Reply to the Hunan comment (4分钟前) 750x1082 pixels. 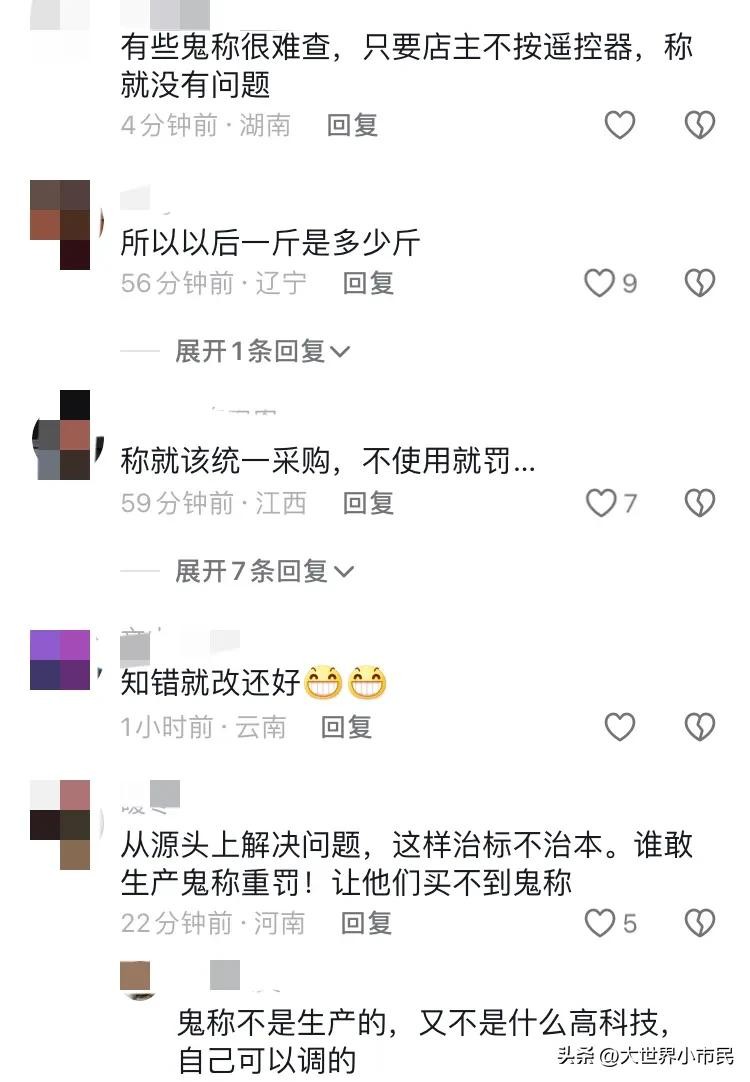[x=352, y=126]
